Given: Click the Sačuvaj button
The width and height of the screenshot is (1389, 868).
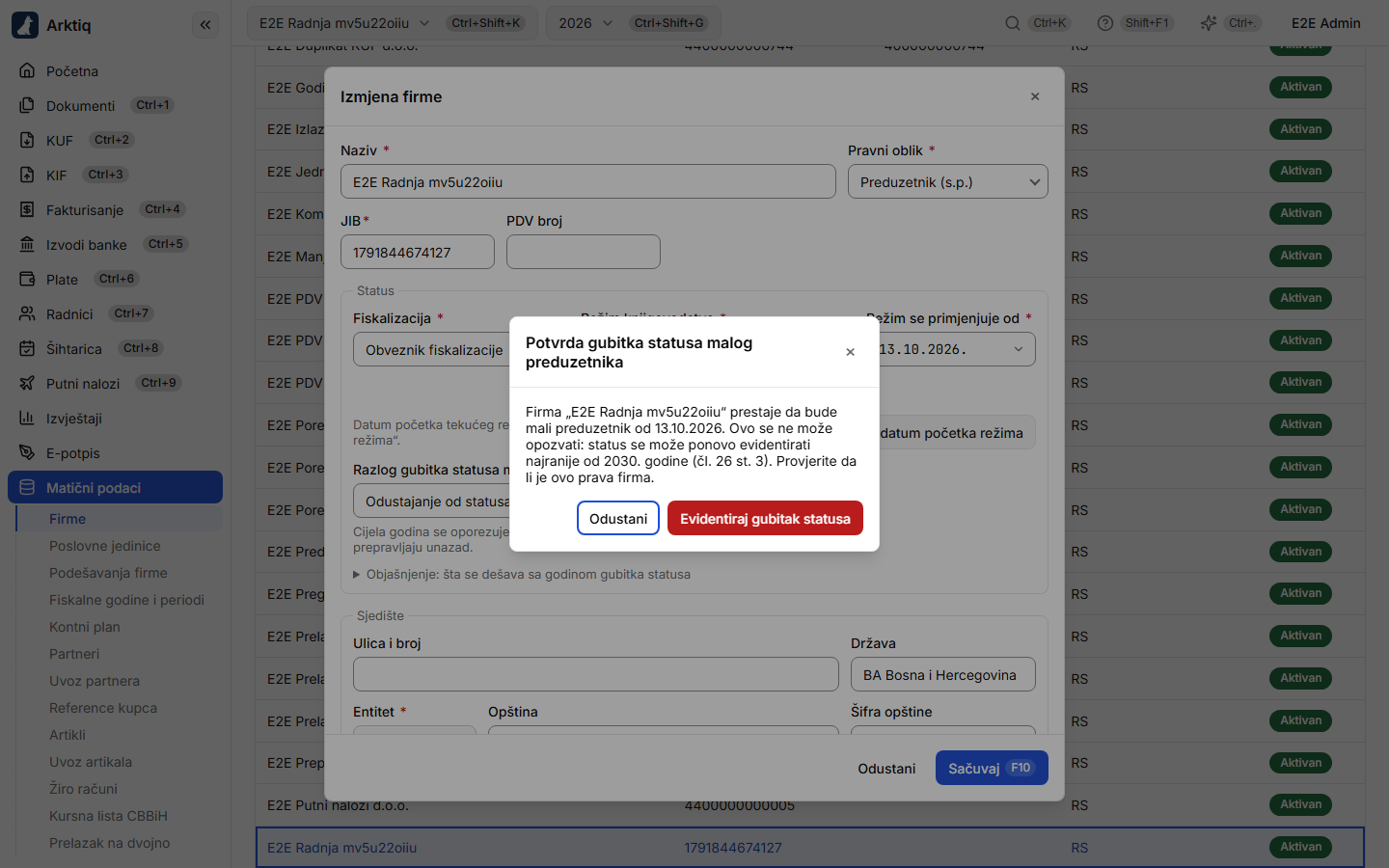Looking at the screenshot, I should (992, 769).
